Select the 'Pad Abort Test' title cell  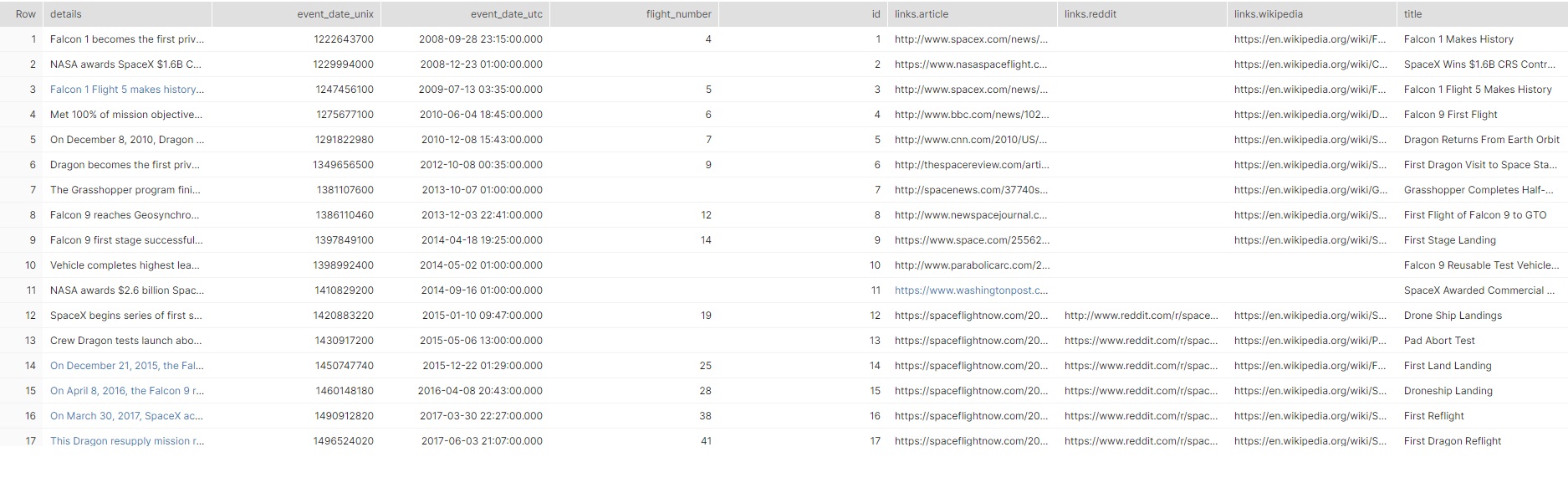[1439, 341]
